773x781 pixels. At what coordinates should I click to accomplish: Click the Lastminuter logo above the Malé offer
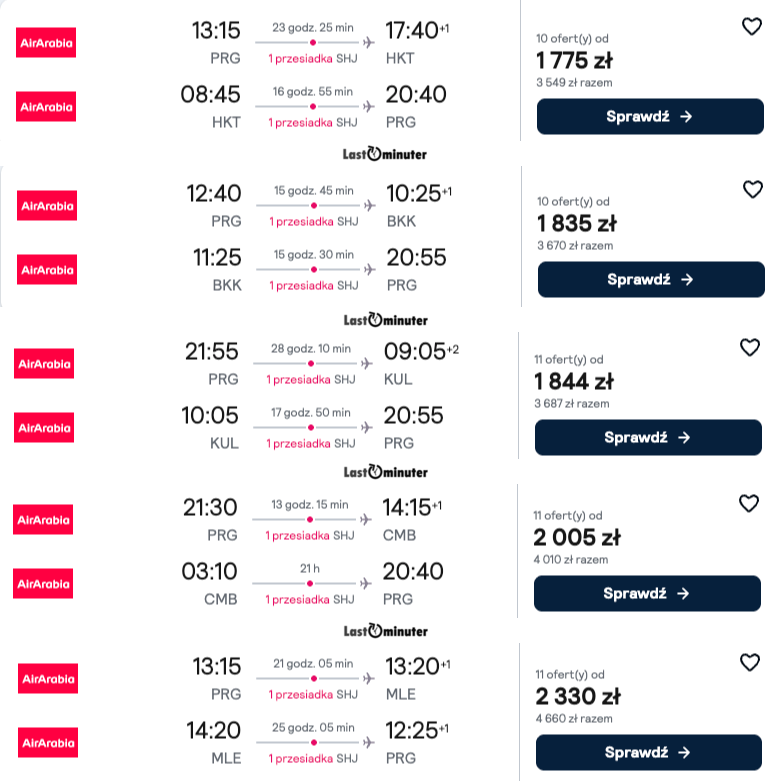point(386,631)
